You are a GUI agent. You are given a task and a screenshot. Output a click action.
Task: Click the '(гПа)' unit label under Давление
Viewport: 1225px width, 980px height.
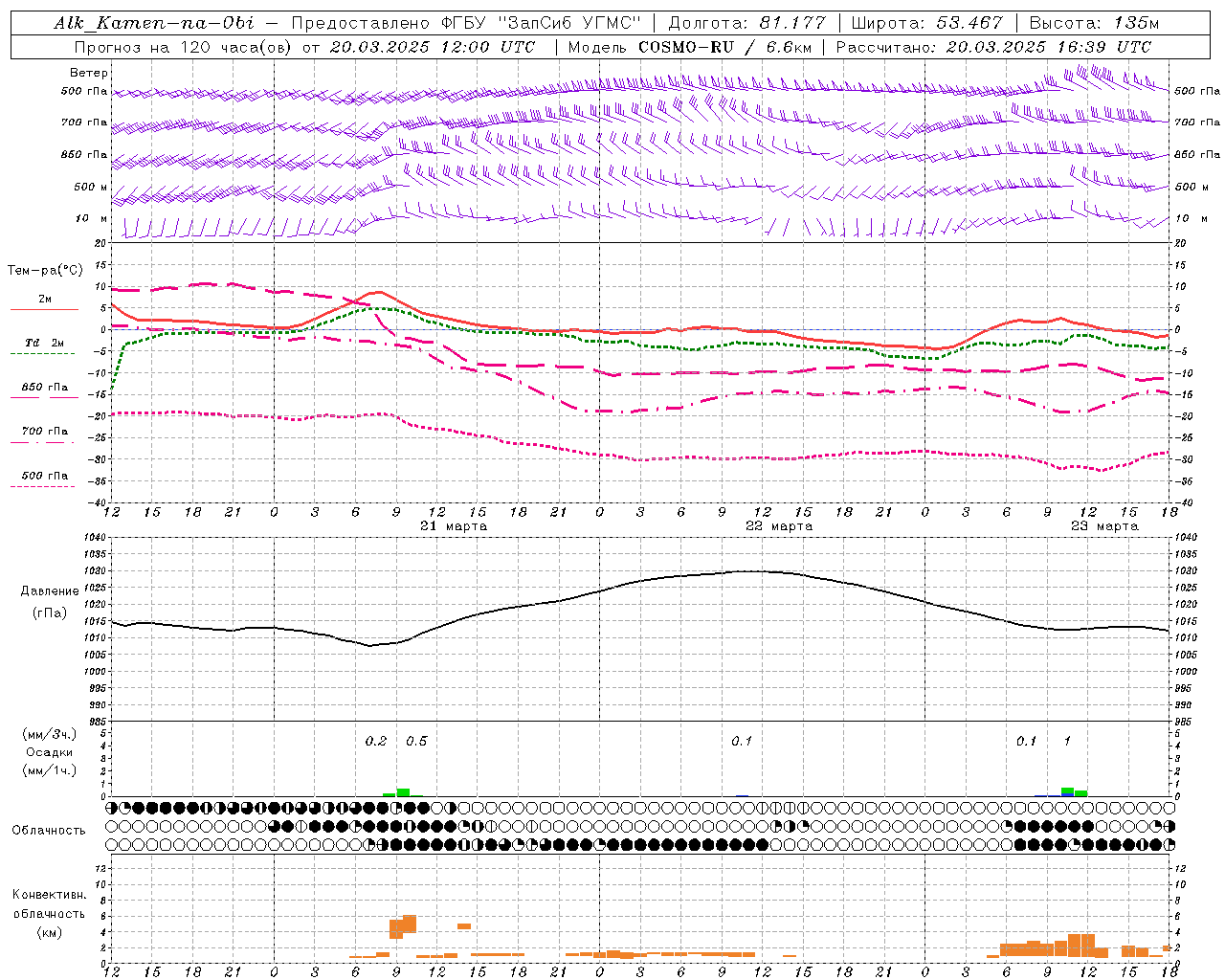(50, 613)
